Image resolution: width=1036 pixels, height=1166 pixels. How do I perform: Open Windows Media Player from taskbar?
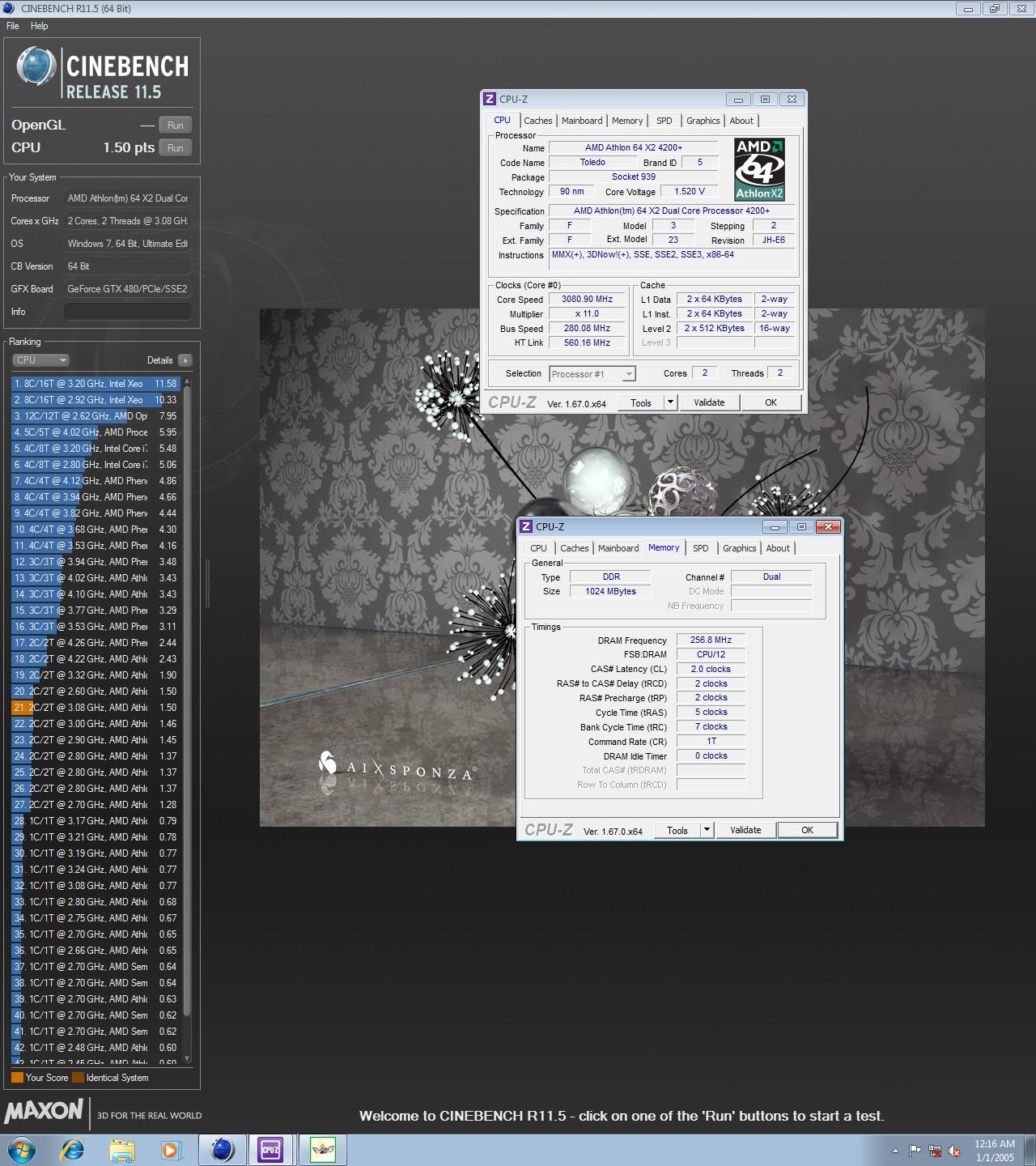pyautogui.click(x=171, y=1150)
